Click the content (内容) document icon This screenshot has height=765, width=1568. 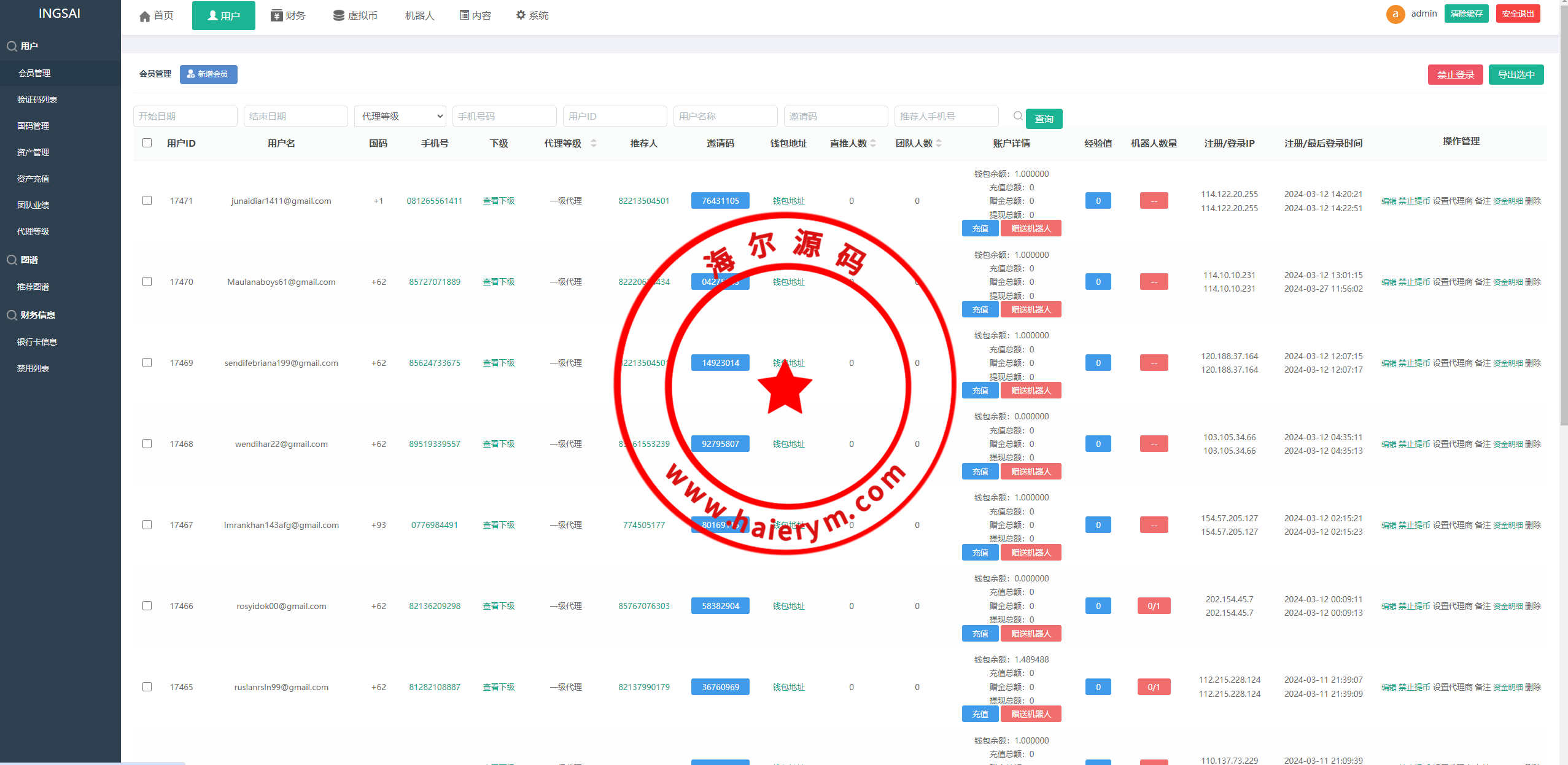(464, 15)
